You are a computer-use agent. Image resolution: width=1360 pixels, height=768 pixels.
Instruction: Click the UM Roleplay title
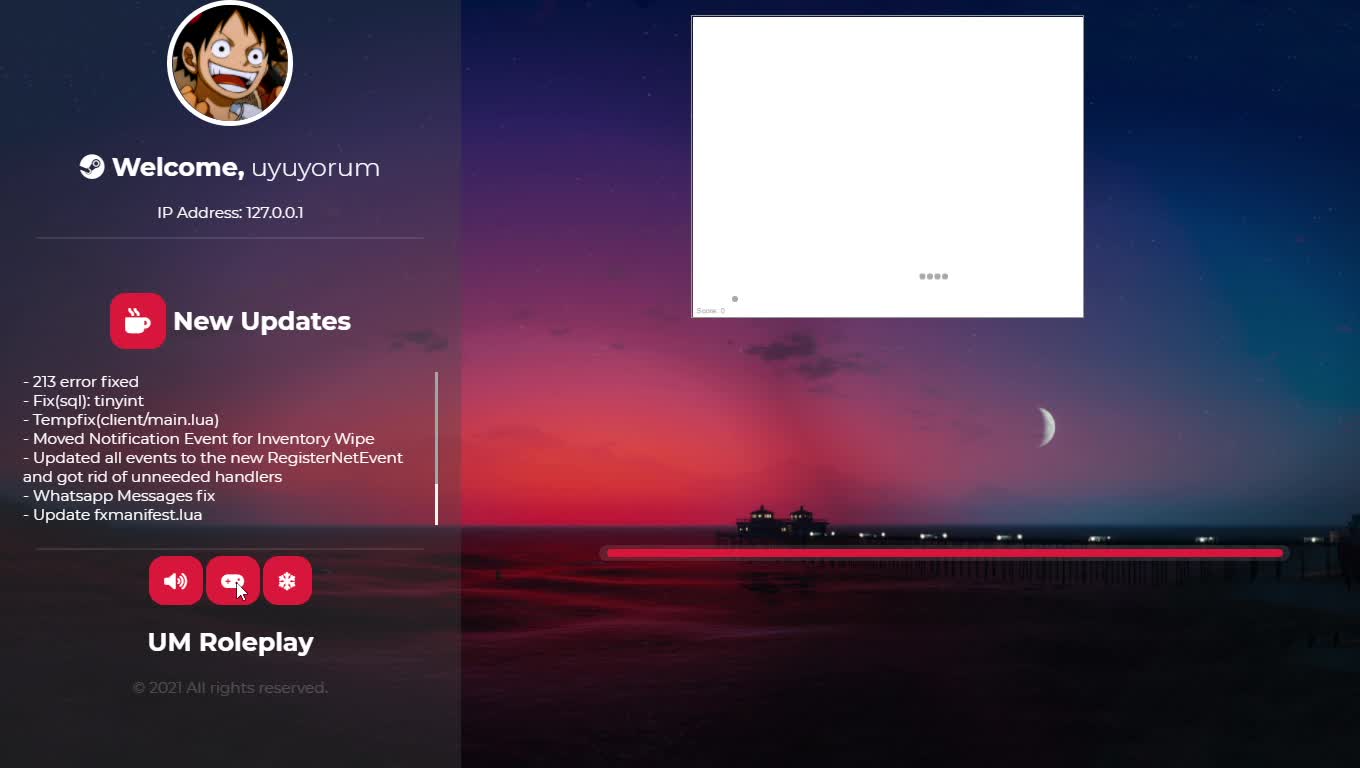click(x=230, y=642)
